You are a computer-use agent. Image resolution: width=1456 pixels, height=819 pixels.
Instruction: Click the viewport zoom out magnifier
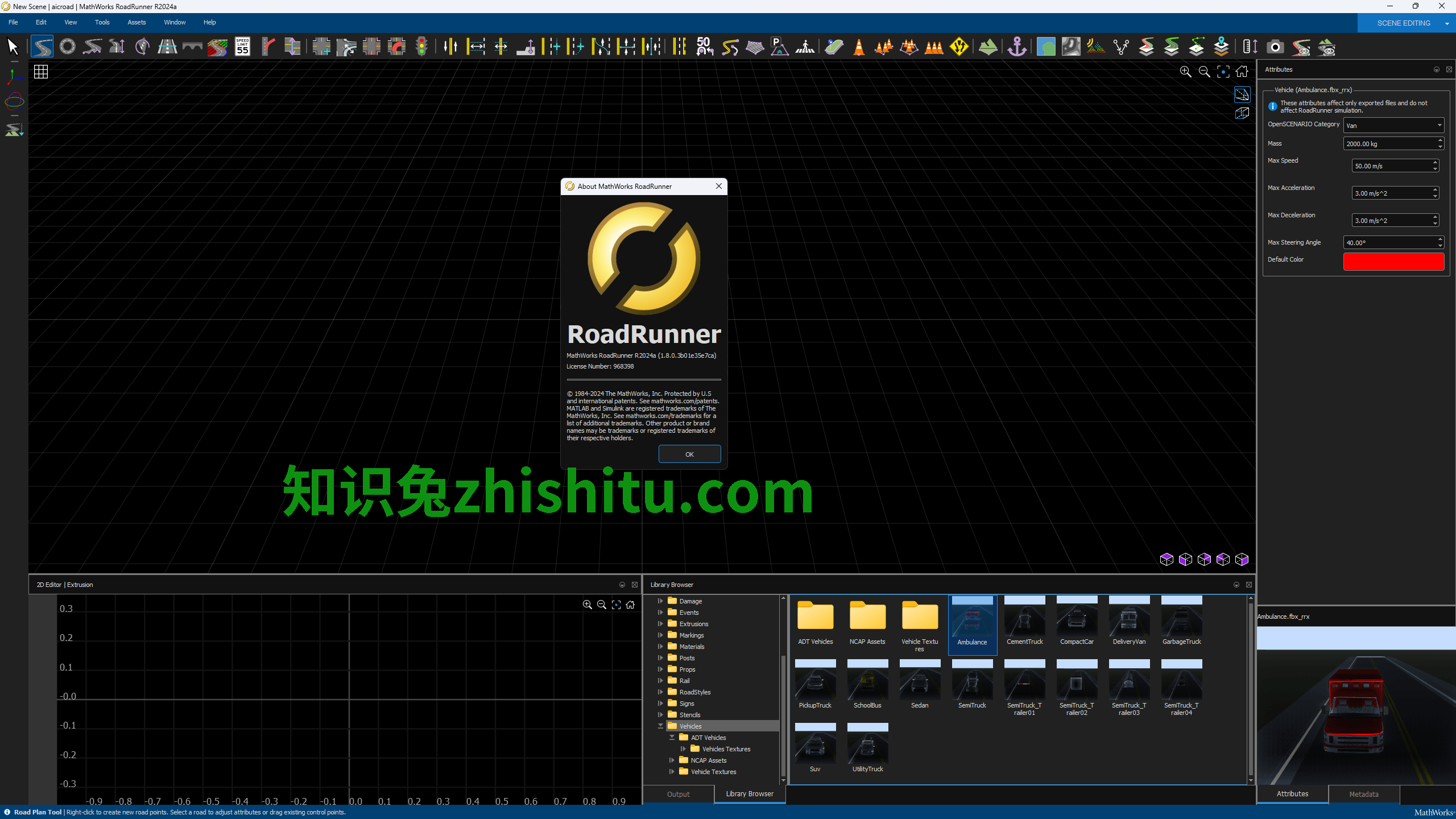coord(1204,72)
